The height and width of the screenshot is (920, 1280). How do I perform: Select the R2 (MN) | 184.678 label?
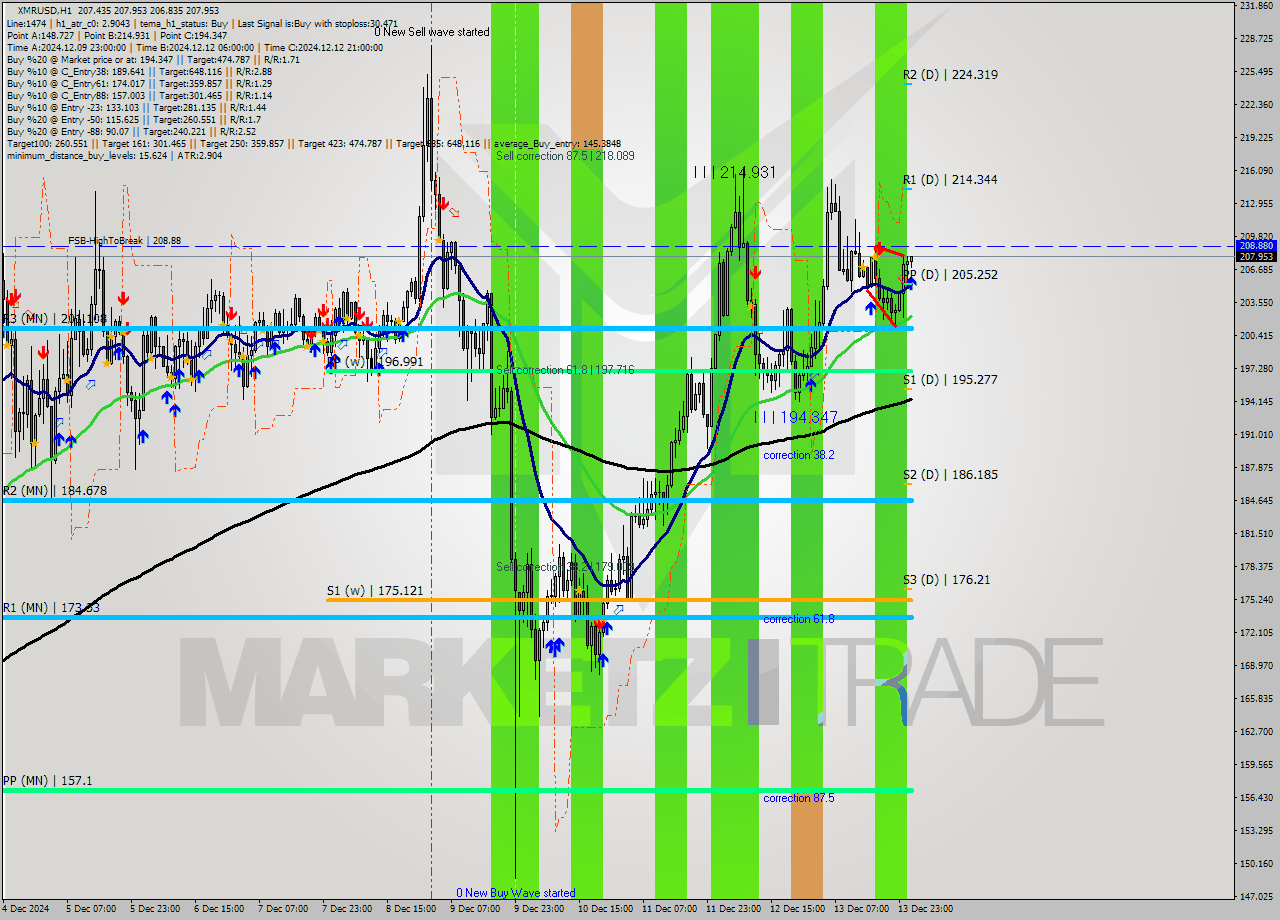(54, 491)
